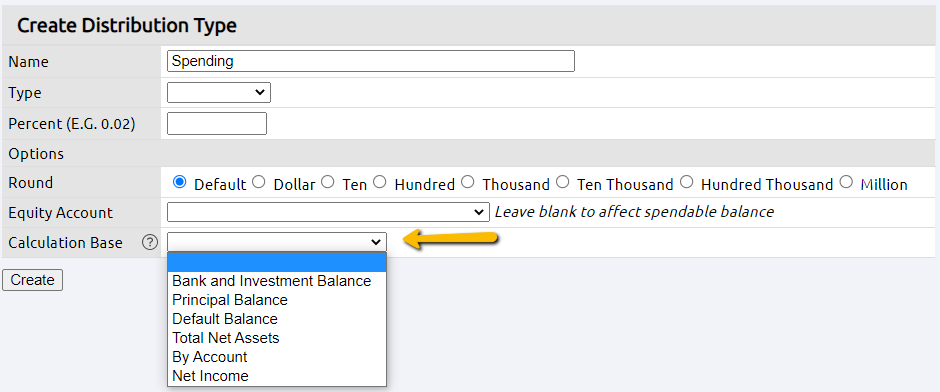Choose the Dollar rounding option
Viewport: 940px width, 392px height.
pos(259,182)
